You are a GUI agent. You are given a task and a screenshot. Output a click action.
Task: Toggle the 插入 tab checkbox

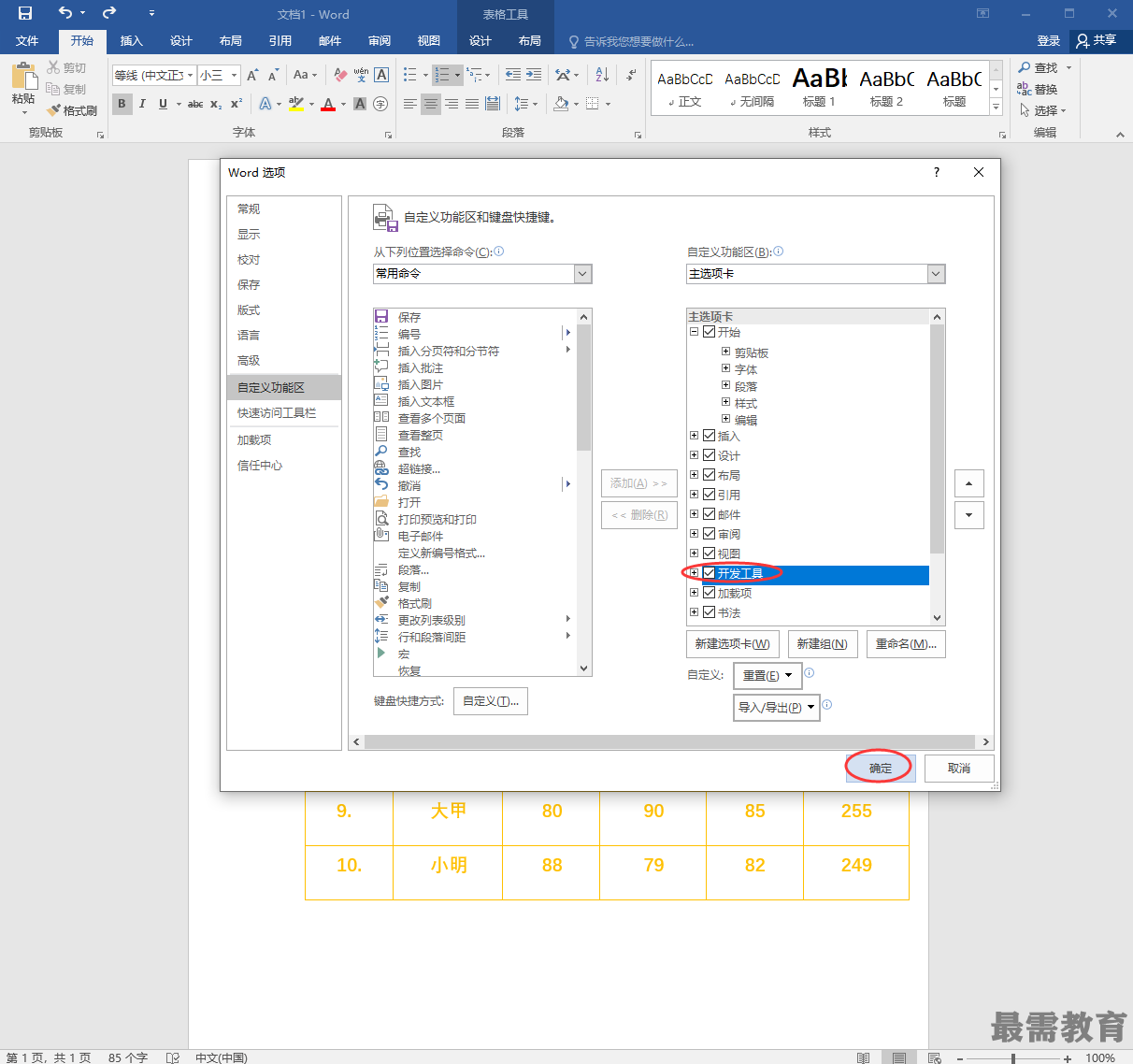coord(710,436)
